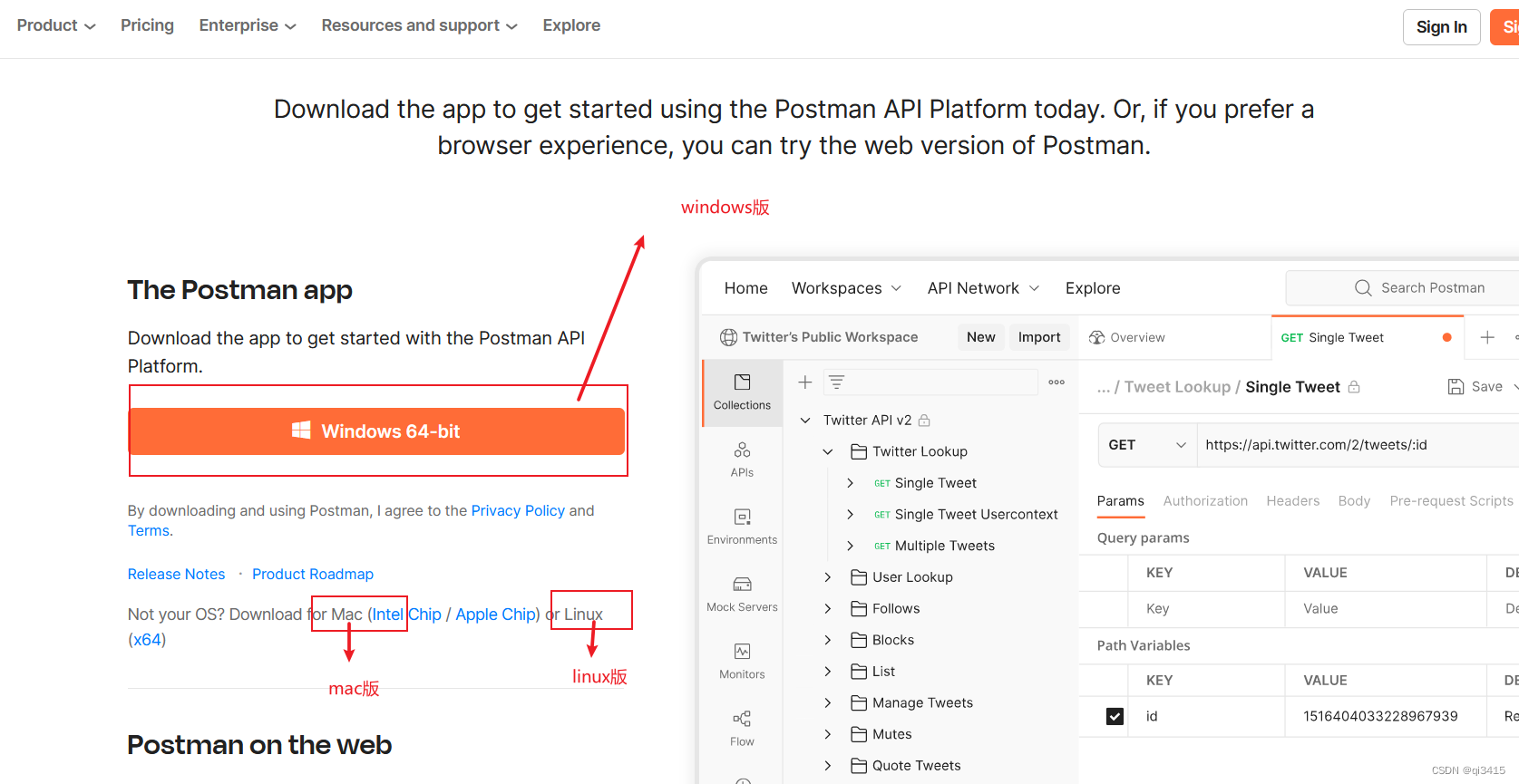Go to the Pricing page
The width and height of the screenshot is (1519, 784).
coord(147,25)
